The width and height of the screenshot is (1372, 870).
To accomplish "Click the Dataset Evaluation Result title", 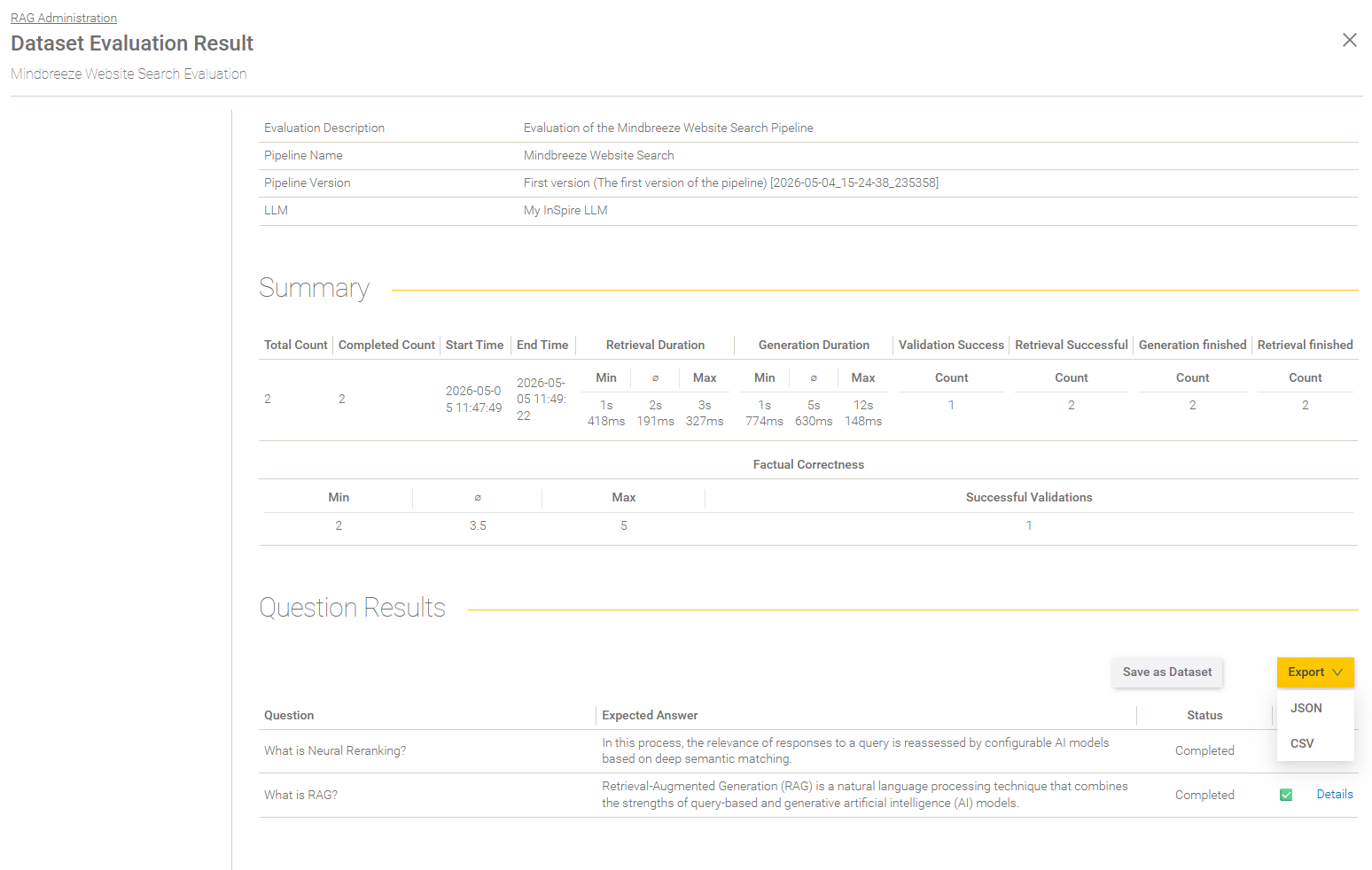I will point(132,43).
